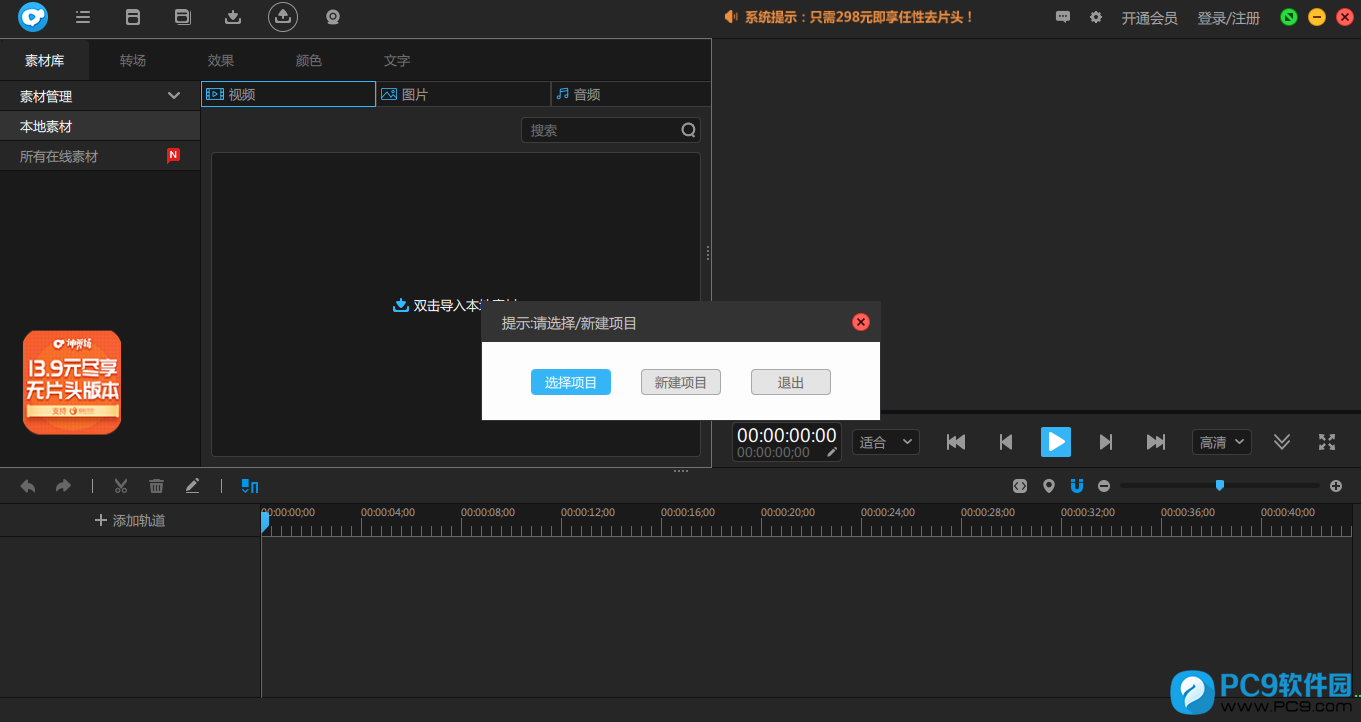Open the message/feedback icon in title bar

point(1063,17)
